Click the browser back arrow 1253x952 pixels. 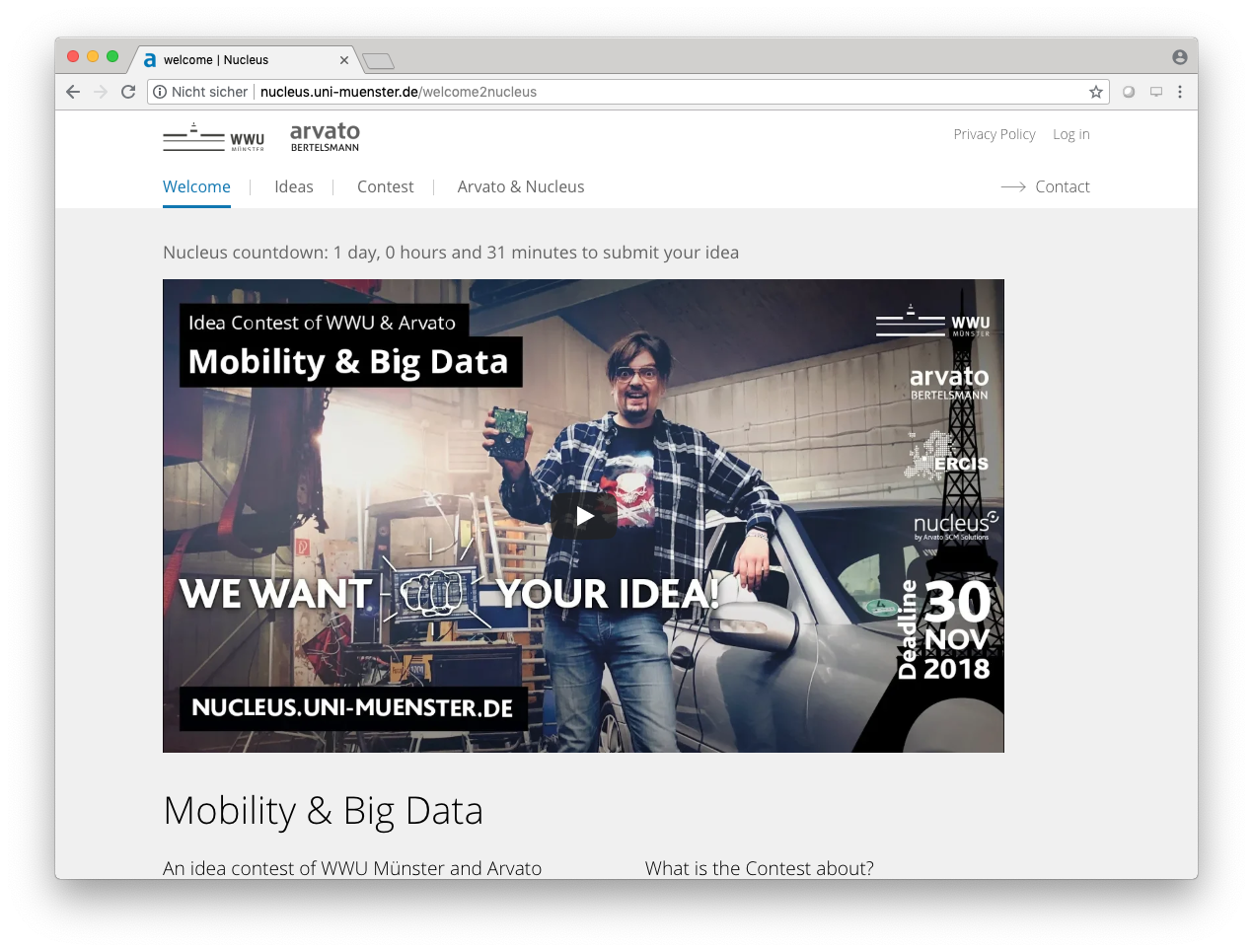point(73,92)
